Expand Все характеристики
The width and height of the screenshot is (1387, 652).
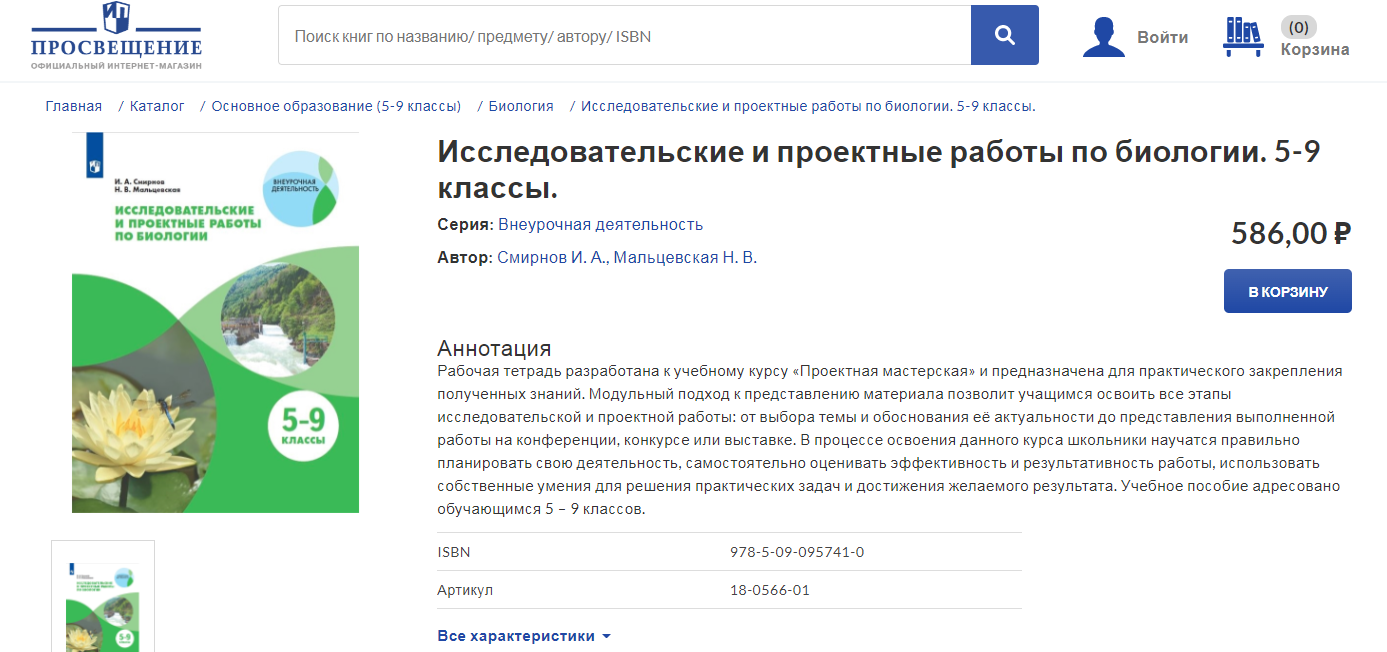click(x=524, y=636)
